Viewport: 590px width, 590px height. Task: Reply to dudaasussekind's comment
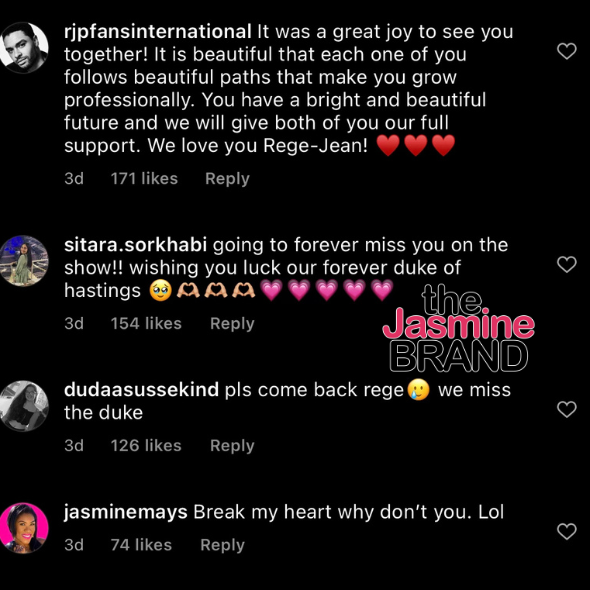[x=232, y=446]
